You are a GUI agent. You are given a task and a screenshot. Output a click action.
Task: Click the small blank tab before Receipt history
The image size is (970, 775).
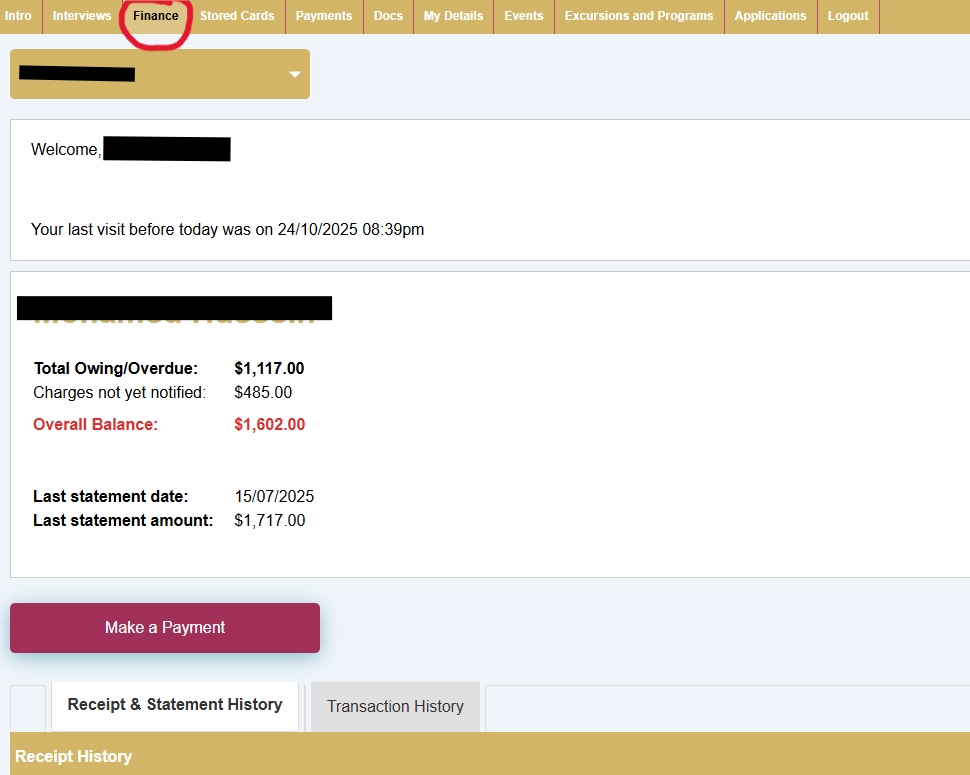click(28, 707)
